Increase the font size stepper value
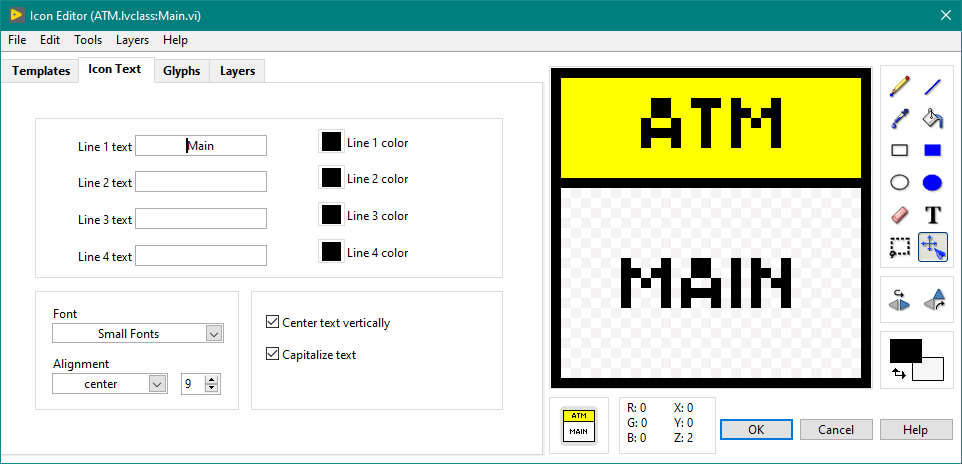Image resolution: width=962 pixels, height=464 pixels. 211,379
